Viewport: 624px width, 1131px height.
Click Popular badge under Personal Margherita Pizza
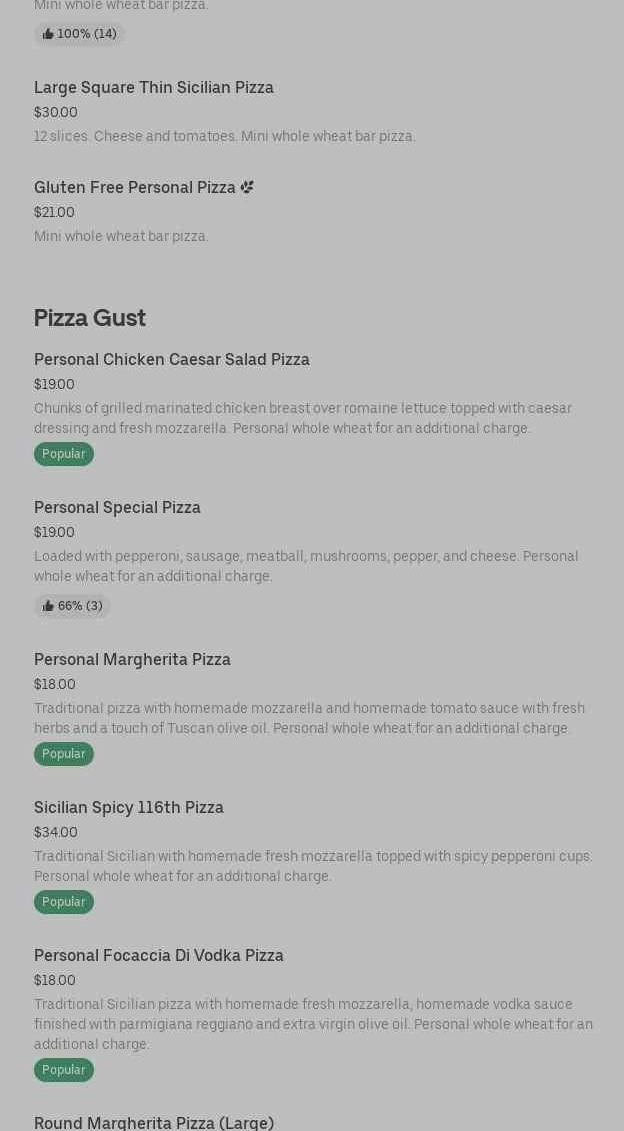pos(64,754)
